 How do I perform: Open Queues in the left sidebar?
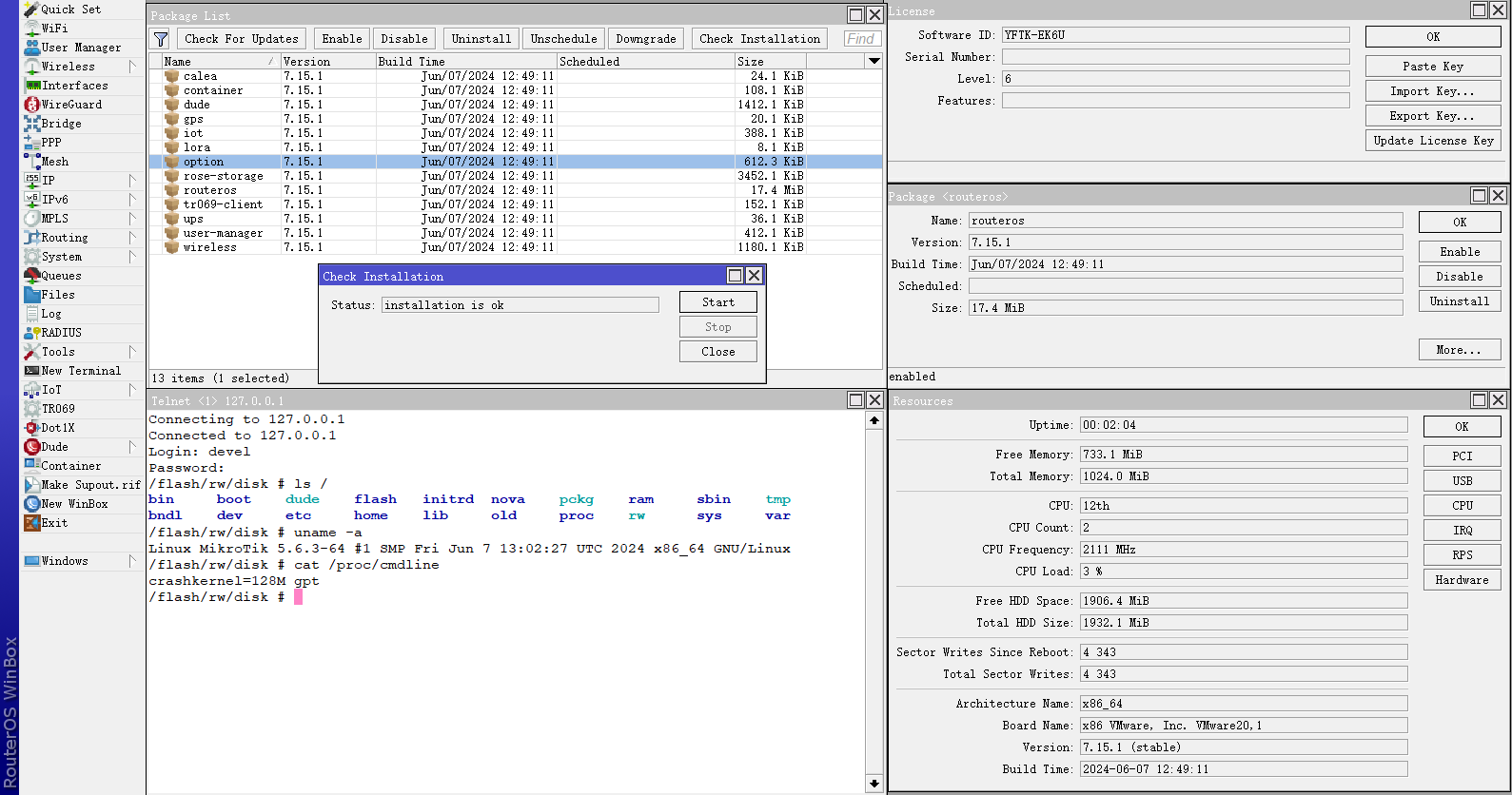[x=61, y=276]
